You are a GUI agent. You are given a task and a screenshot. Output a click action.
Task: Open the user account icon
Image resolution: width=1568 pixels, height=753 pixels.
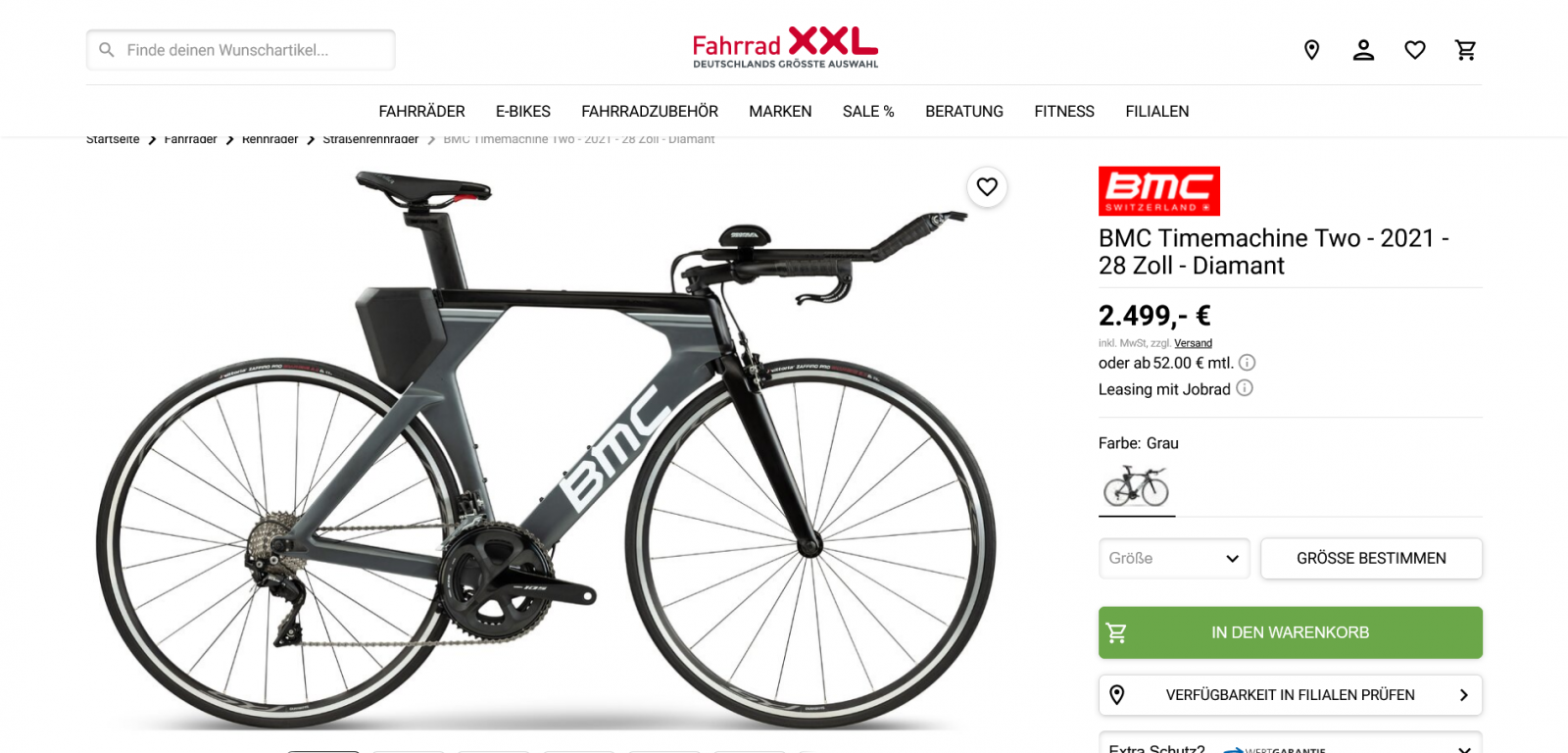(1363, 50)
